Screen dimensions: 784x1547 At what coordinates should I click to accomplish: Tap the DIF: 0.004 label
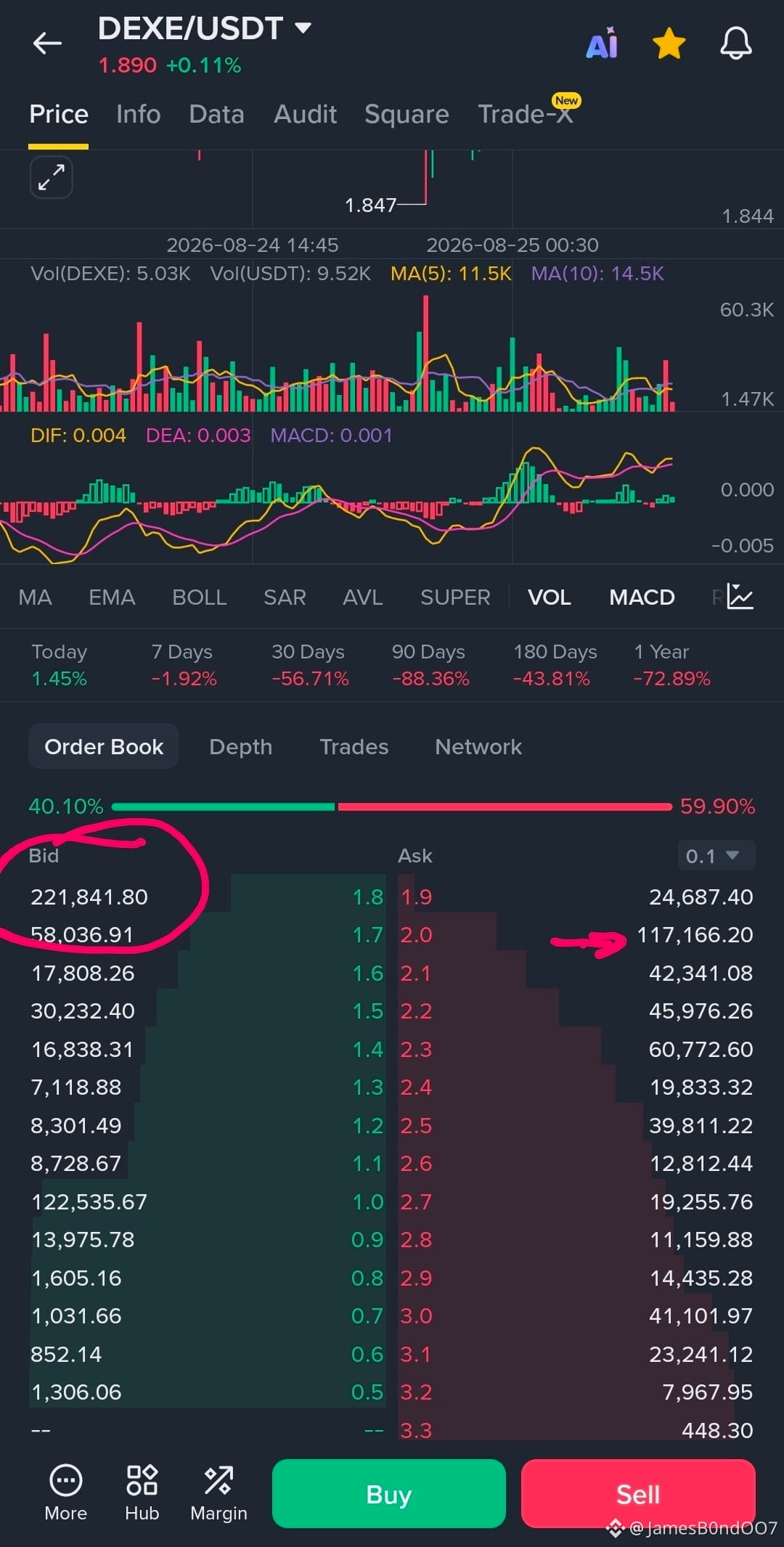pyautogui.click(x=78, y=436)
